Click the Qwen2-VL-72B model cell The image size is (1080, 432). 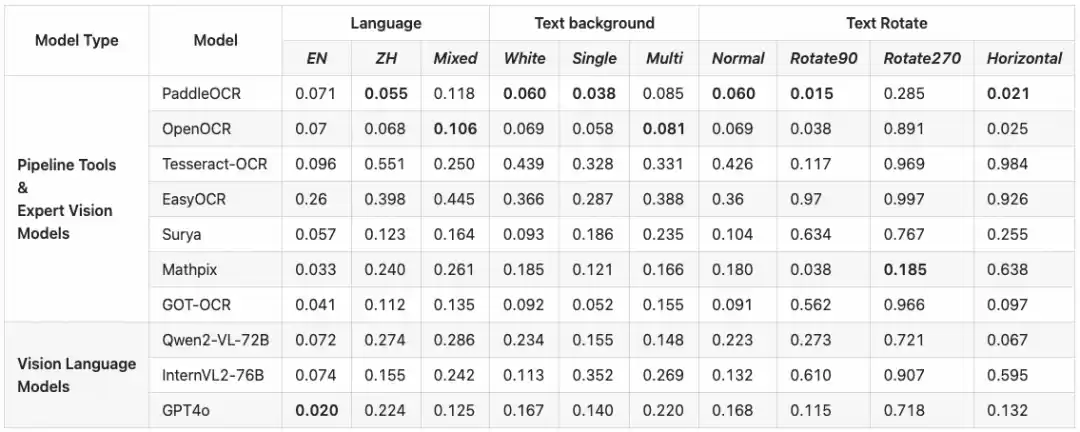point(215,340)
